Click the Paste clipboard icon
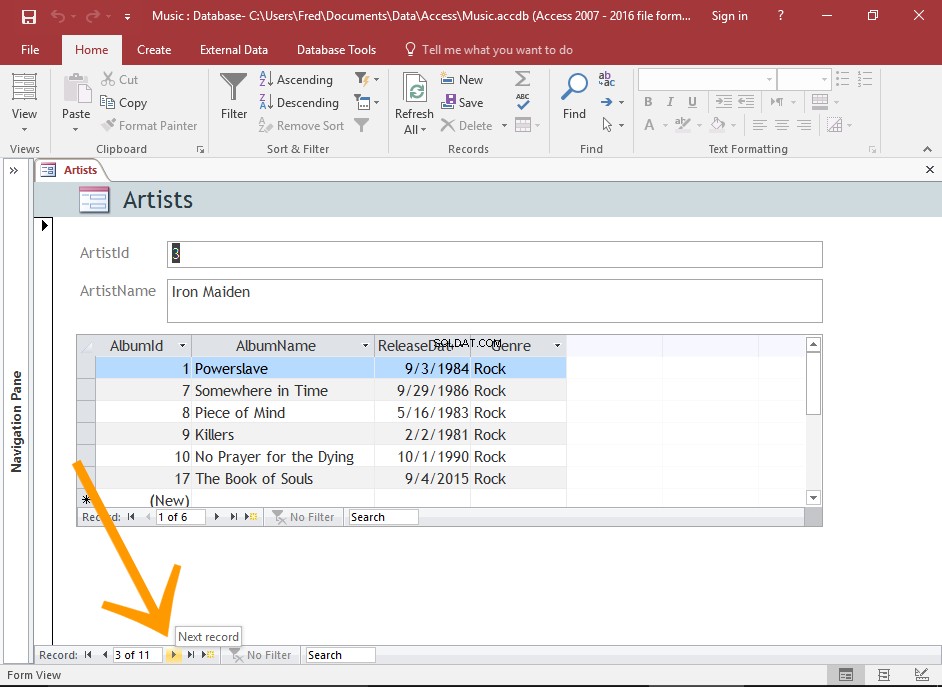This screenshot has width=942, height=687. coord(76,88)
